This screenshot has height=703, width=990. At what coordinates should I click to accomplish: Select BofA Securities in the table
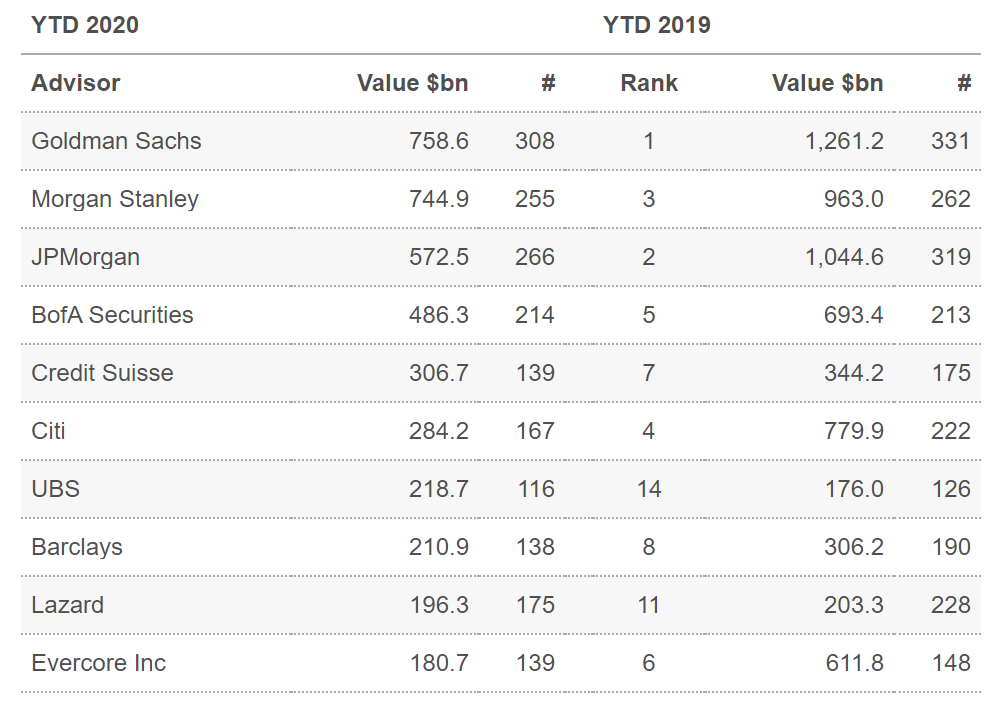(112, 315)
